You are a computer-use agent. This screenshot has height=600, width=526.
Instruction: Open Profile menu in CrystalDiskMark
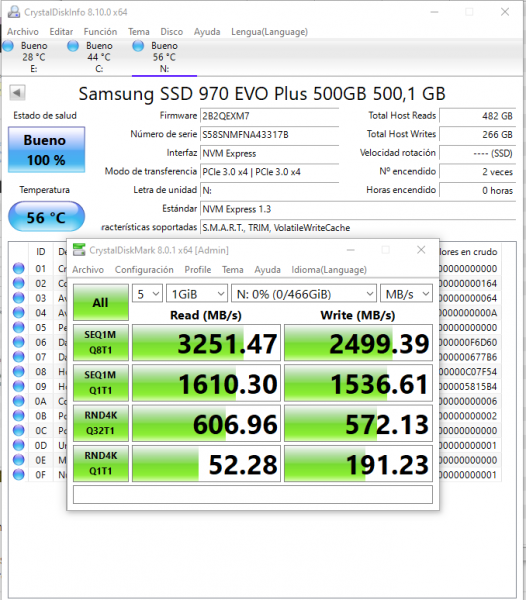pos(198,270)
